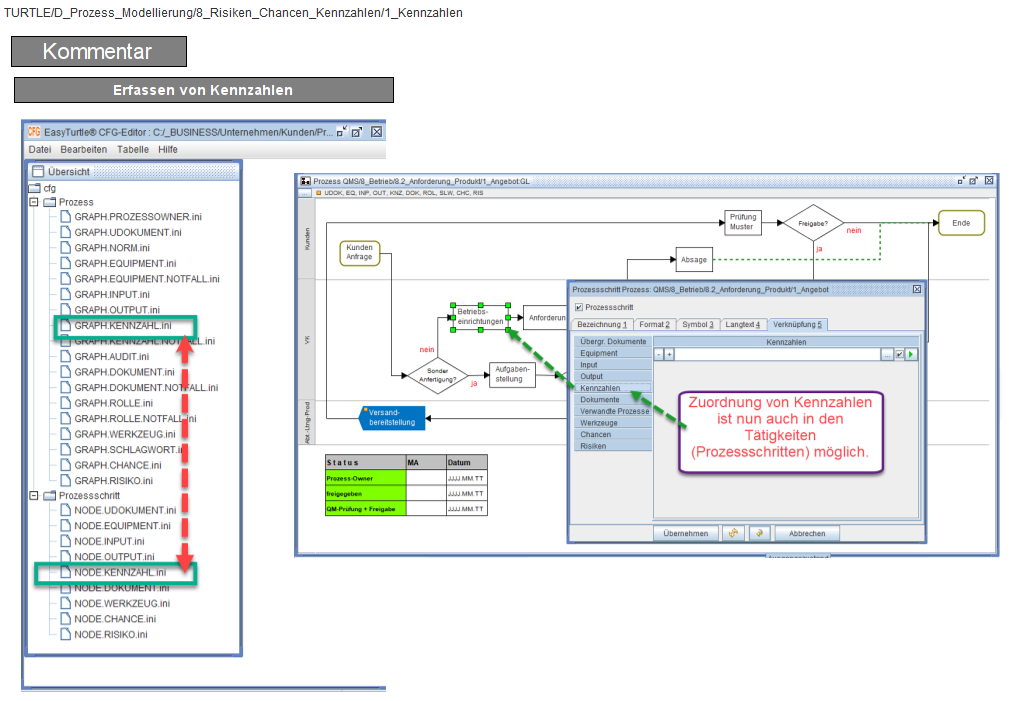Iconify the CFG-Editor window
The image size is (1010, 701).
click(x=342, y=131)
